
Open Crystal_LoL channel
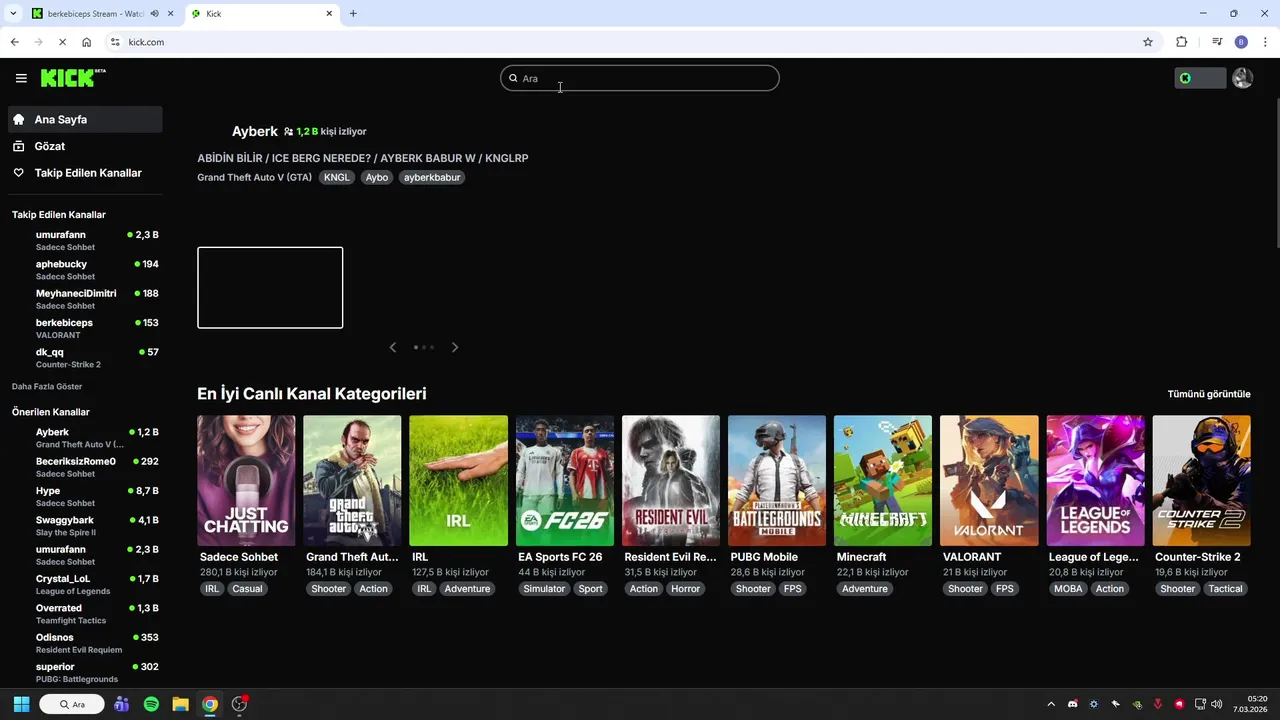point(85,584)
